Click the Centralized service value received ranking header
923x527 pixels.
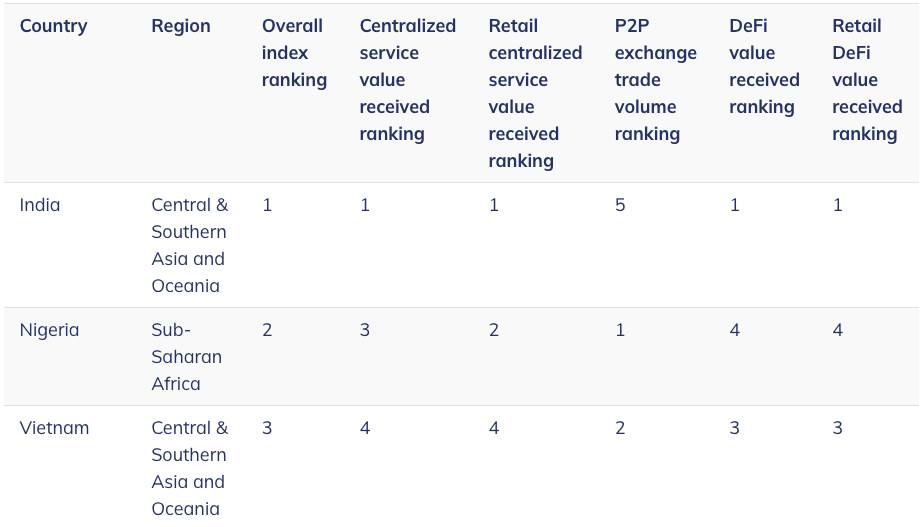[x=407, y=79]
